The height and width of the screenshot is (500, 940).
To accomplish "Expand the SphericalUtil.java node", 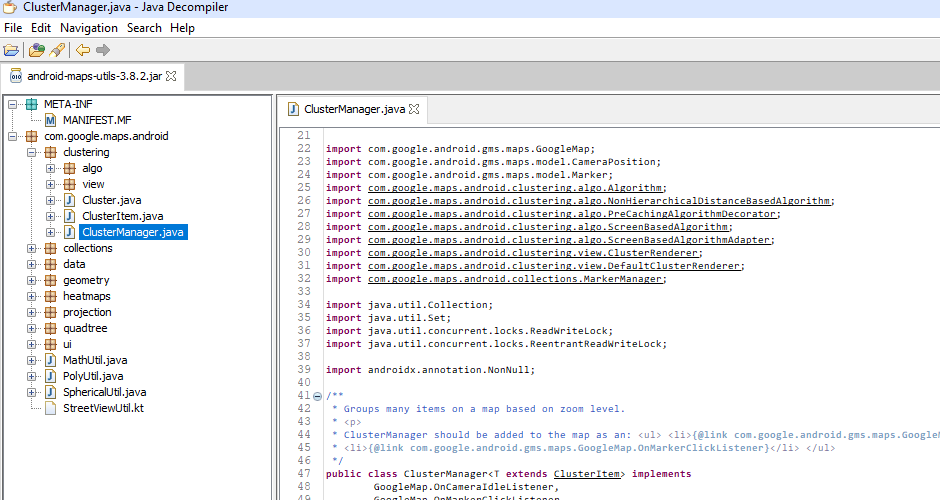I will click(x=31, y=392).
